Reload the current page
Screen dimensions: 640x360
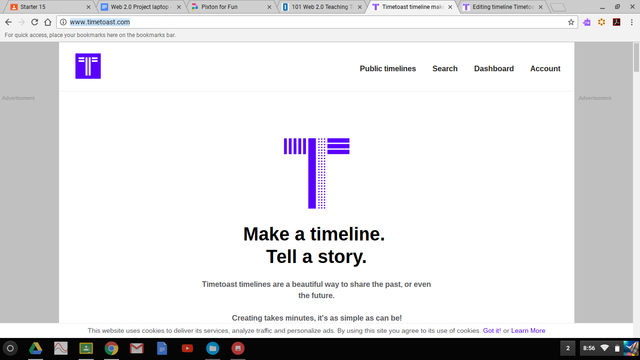[35, 22]
